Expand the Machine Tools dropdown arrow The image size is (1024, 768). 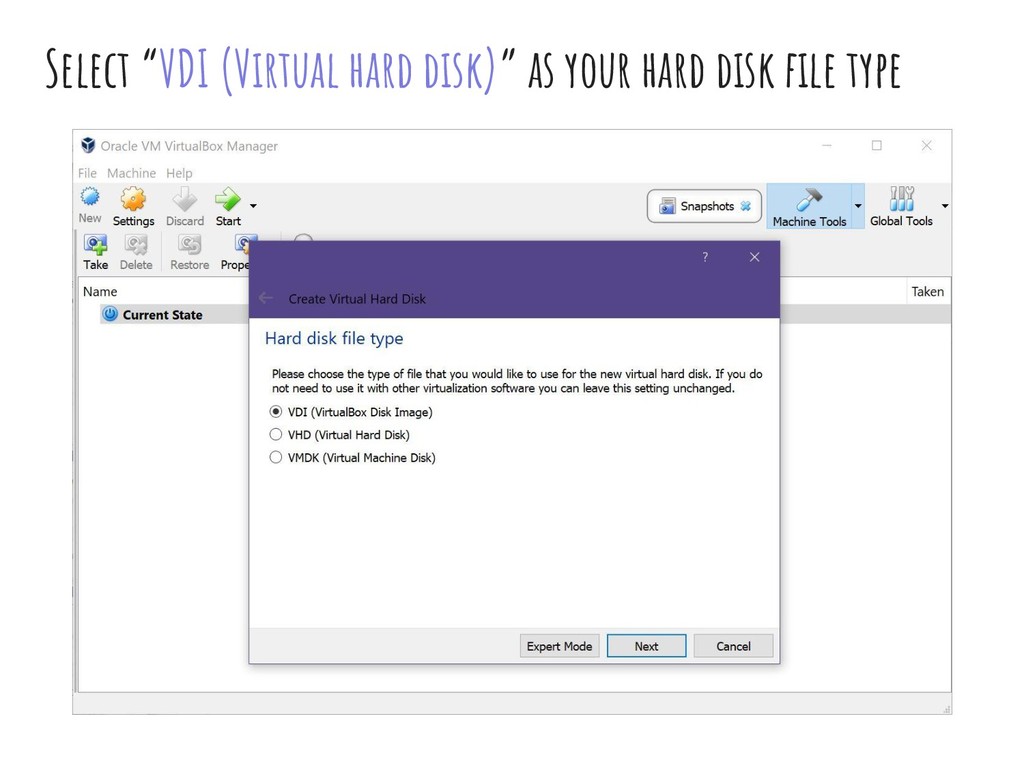(858, 206)
